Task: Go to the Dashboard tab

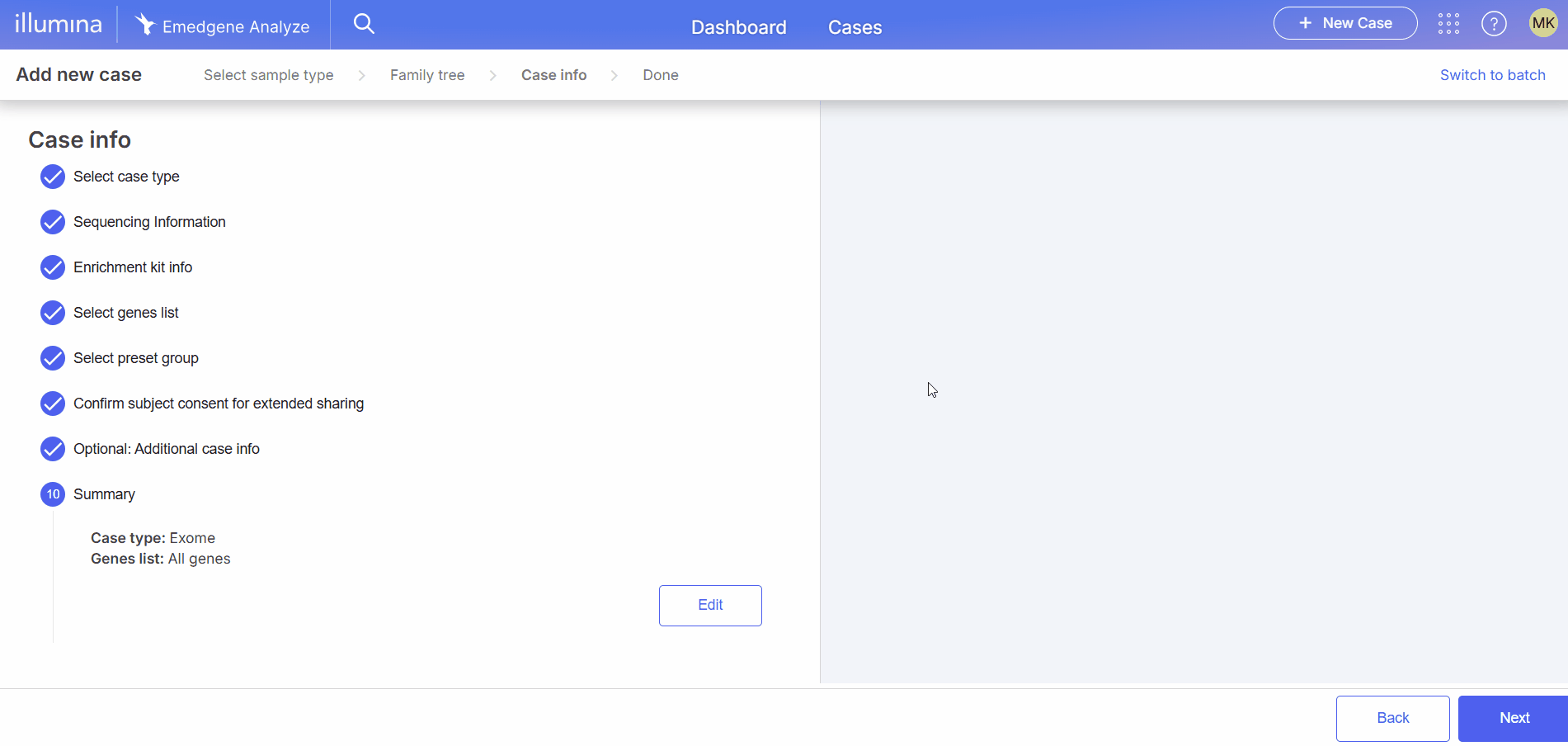Action: click(x=738, y=27)
